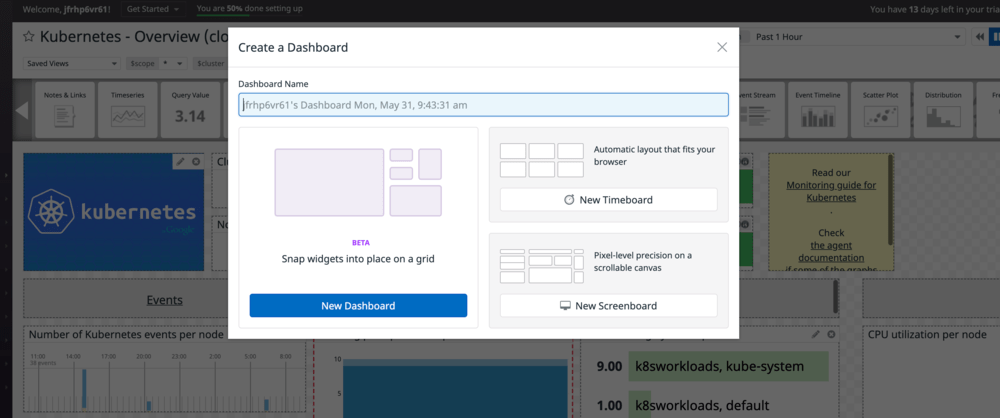This screenshot has height=418, width=1000.
Task: Click the grid layout preview illustration
Action: pos(358,183)
